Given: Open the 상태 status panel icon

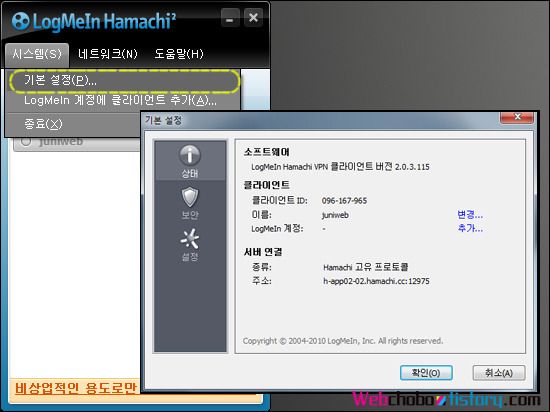Looking at the screenshot, I should click(190, 161).
